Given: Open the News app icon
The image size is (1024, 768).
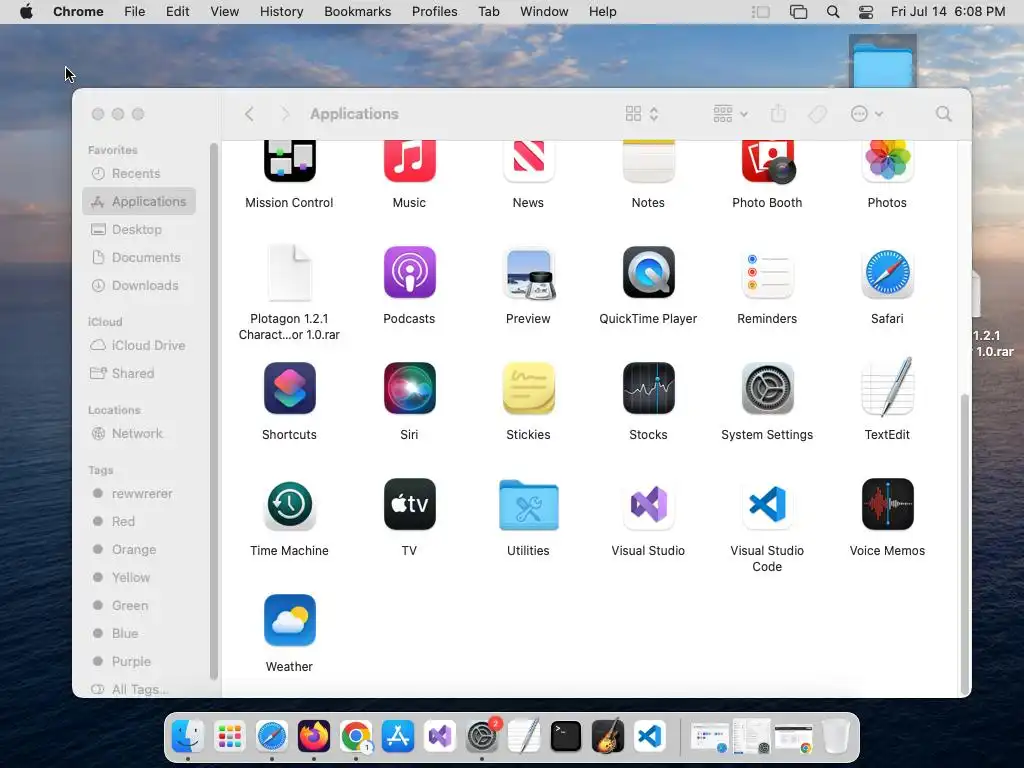Looking at the screenshot, I should click(528, 161).
